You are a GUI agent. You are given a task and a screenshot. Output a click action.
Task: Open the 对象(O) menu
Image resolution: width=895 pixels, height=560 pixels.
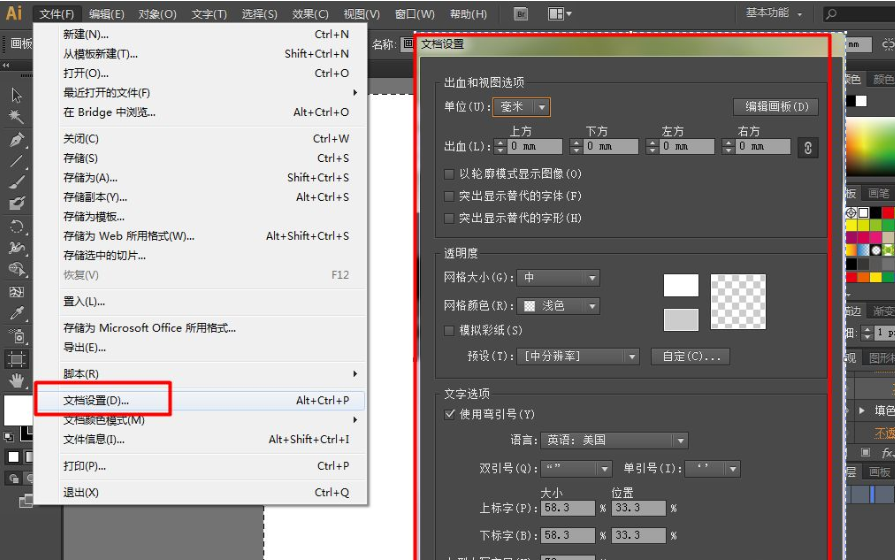tap(158, 14)
